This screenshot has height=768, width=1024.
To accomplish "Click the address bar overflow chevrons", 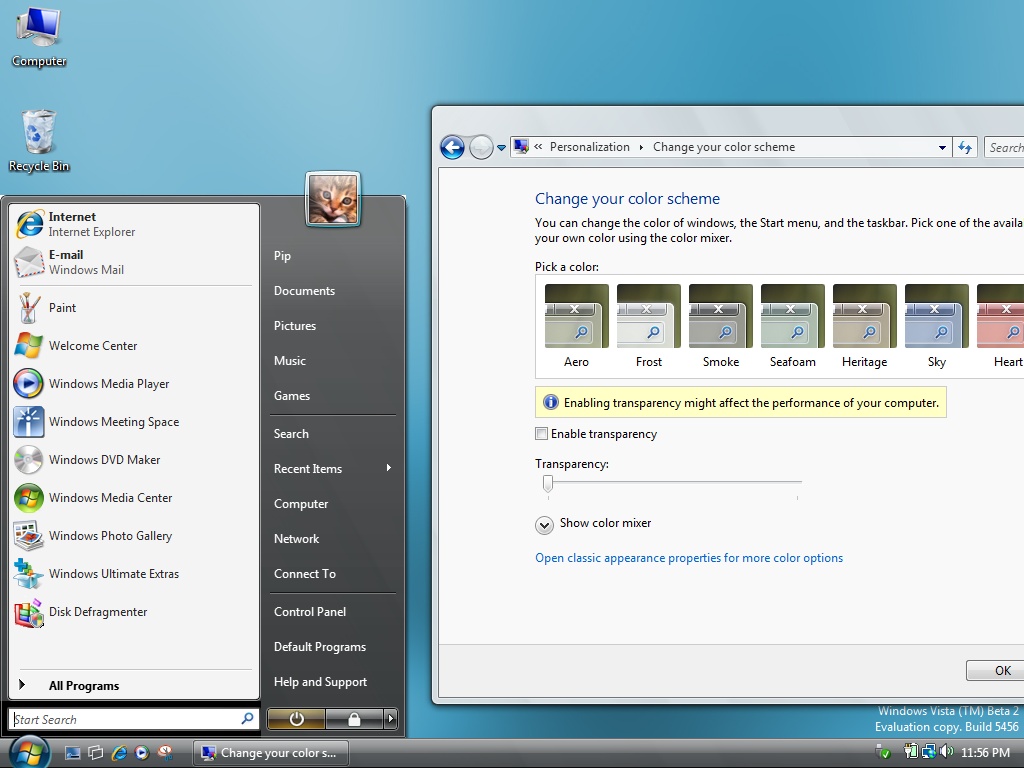I will click(538, 146).
